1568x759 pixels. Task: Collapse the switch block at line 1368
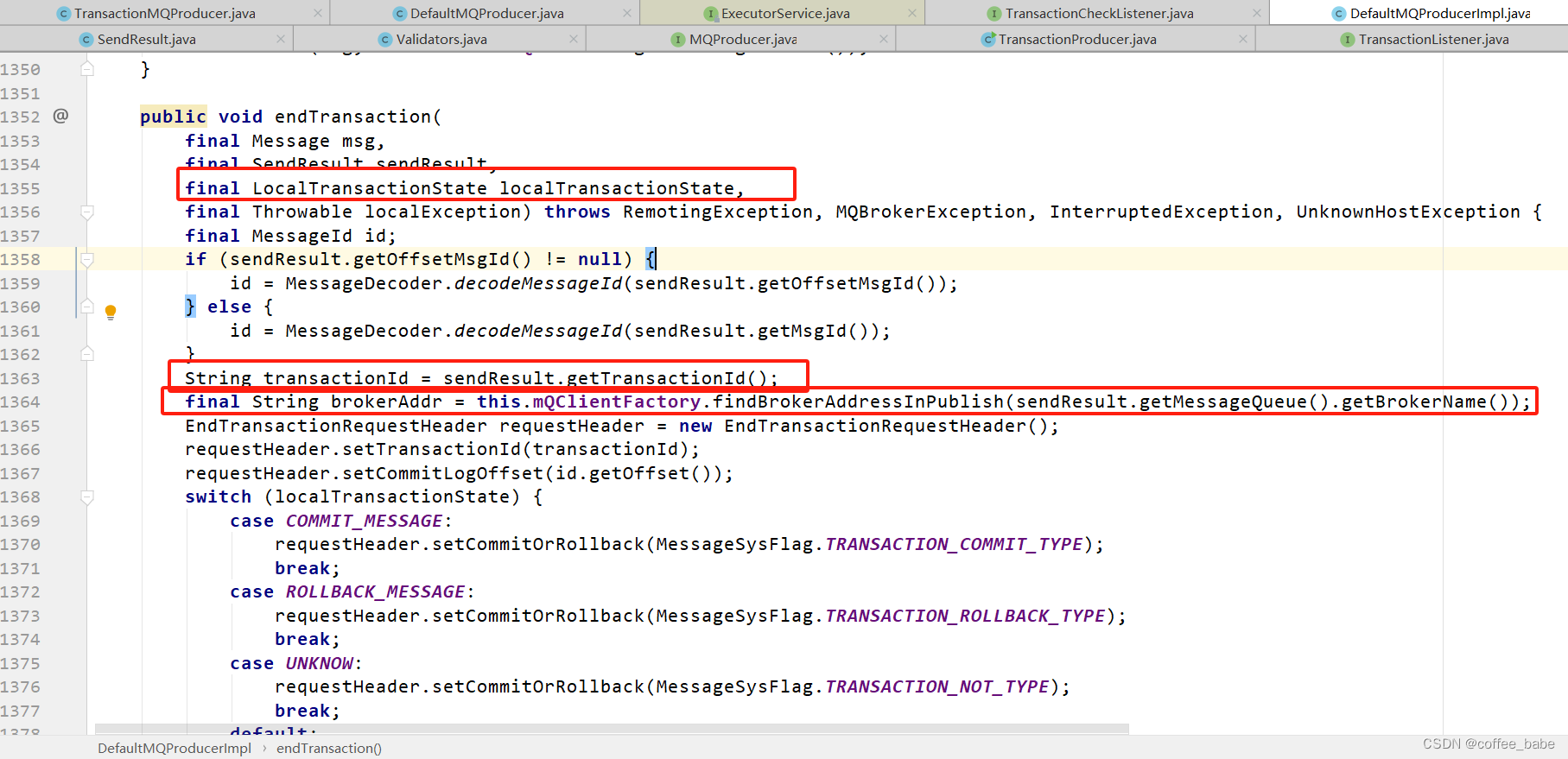tap(87, 497)
